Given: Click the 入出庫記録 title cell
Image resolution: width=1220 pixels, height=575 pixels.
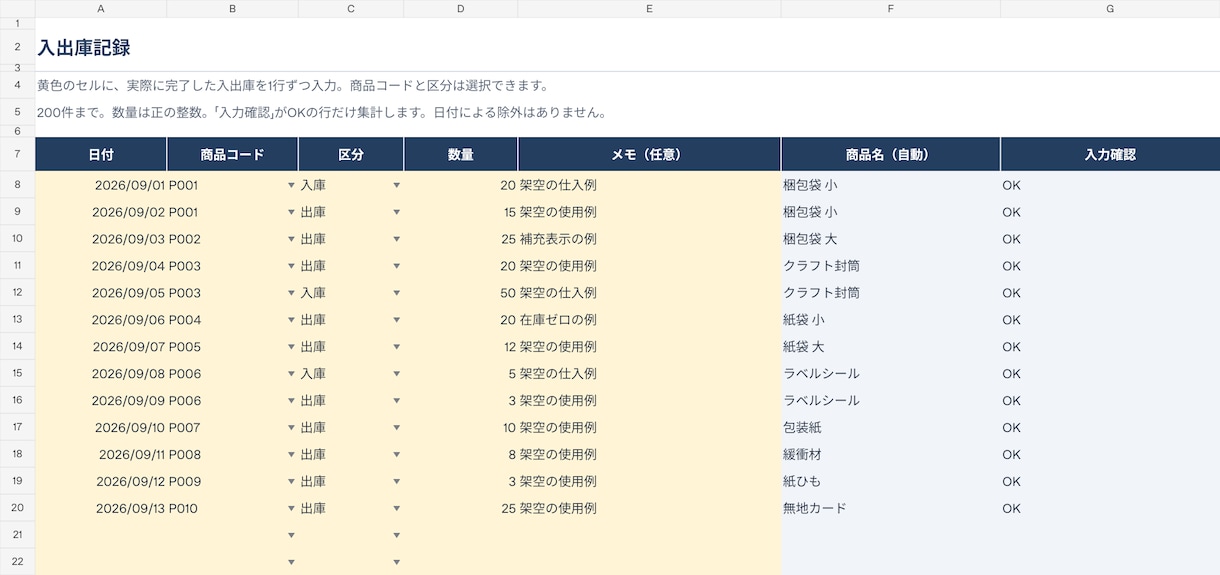Looking at the screenshot, I should (84, 48).
